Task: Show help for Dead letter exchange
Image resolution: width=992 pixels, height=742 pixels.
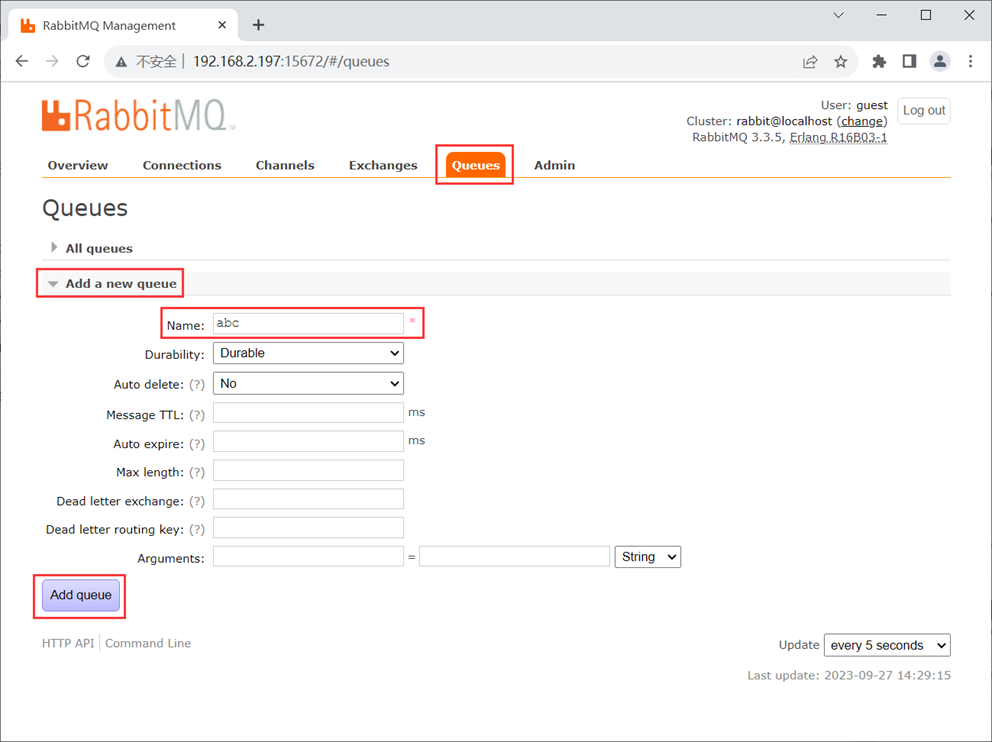Action: coord(197,502)
